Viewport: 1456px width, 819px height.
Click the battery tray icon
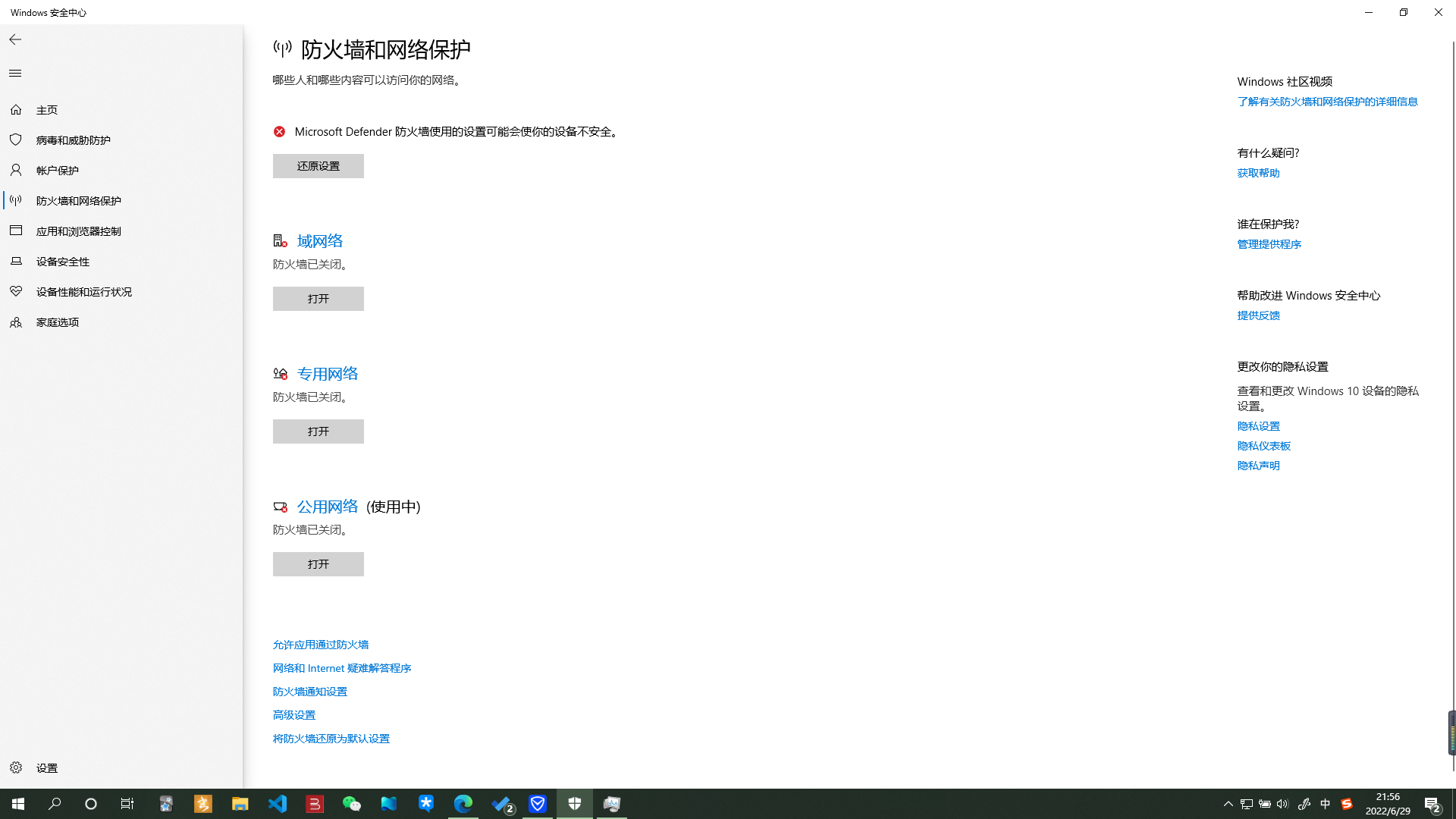(1265, 804)
